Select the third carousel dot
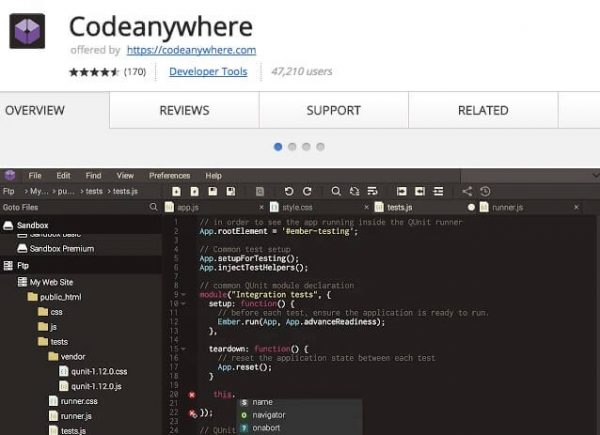The width and height of the screenshot is (600, 435). point(306,147)
